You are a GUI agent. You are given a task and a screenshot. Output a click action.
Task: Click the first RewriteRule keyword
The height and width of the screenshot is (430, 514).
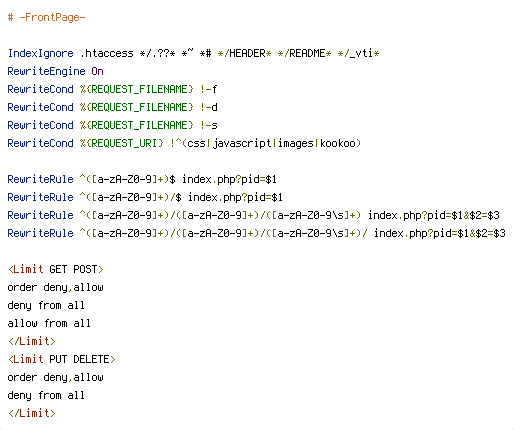[x=40, y=179]
